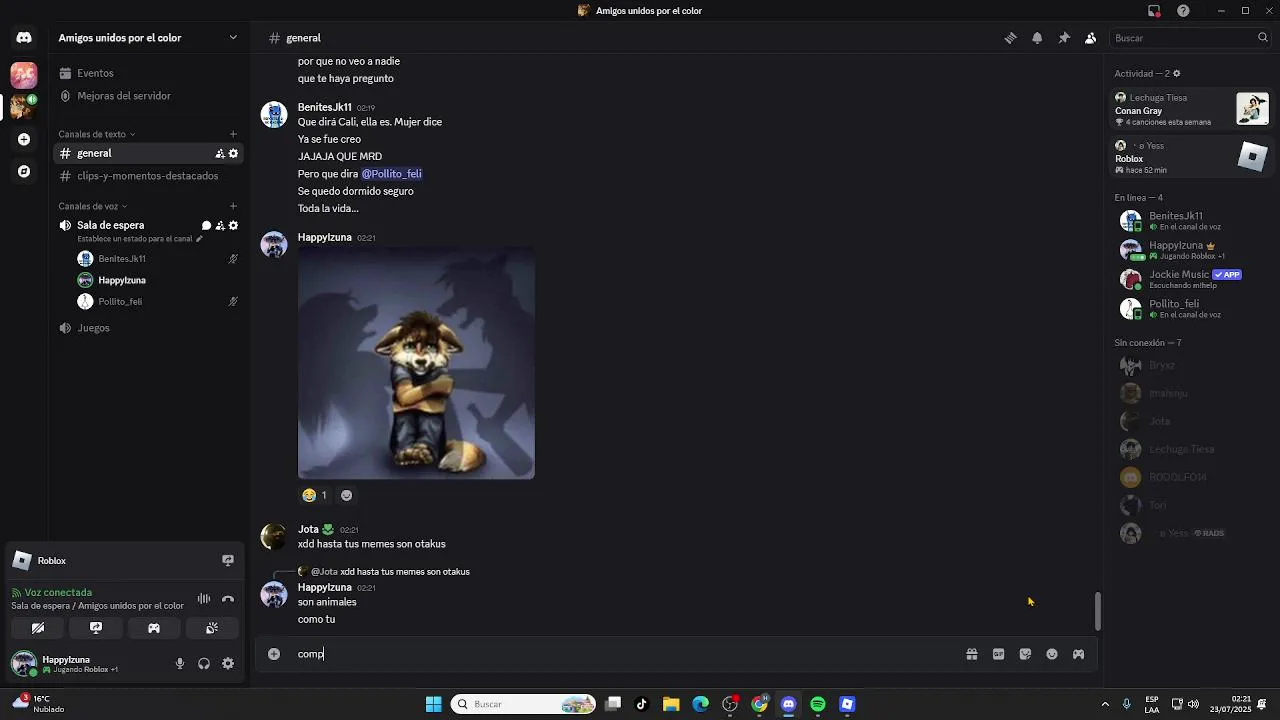Screen dimensions: 1280x720
Task: Open notification settings bell icon
Action: pos(1037,38)
